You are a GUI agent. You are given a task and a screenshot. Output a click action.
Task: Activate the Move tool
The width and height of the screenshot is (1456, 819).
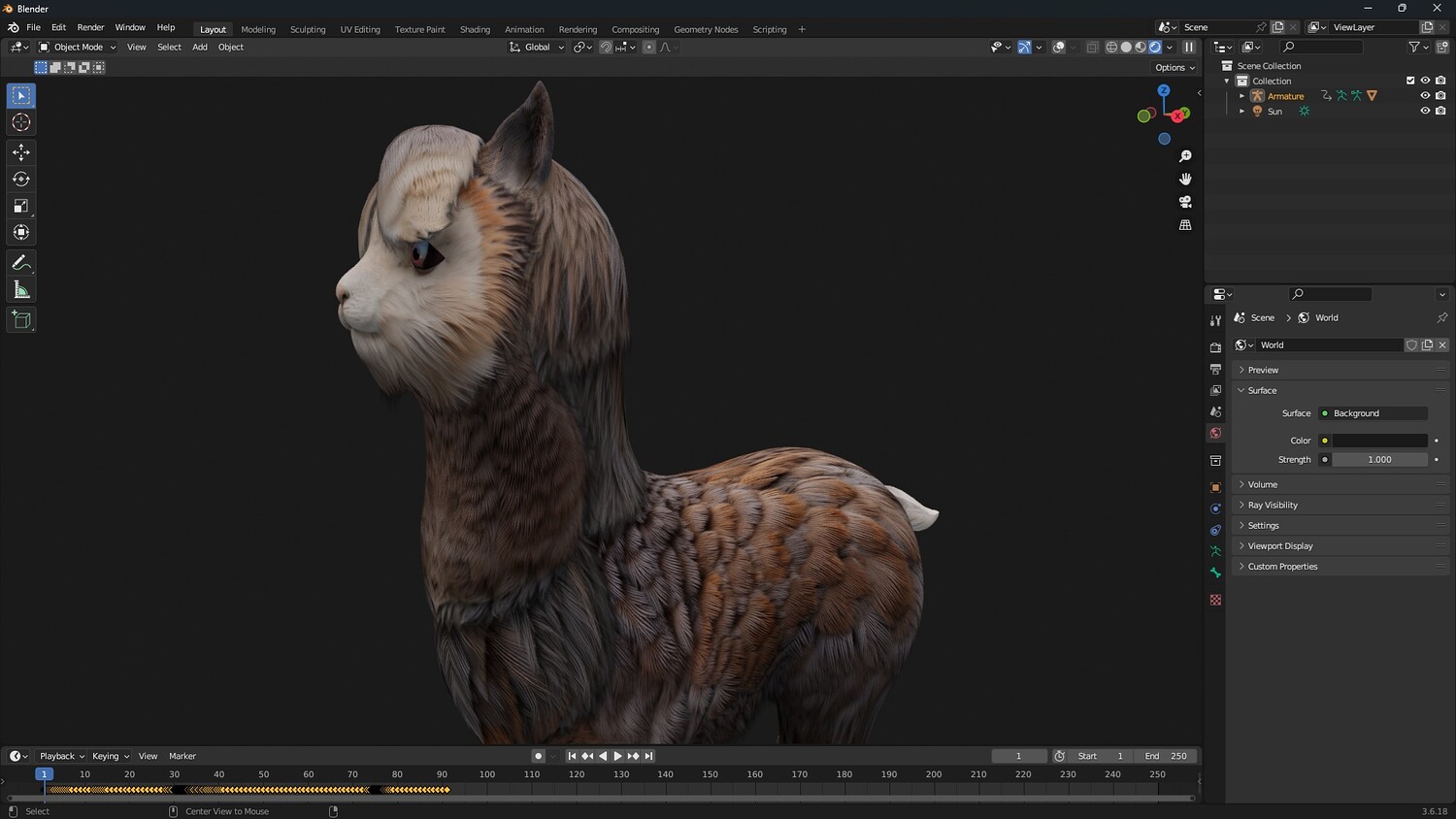pos(21,152)
